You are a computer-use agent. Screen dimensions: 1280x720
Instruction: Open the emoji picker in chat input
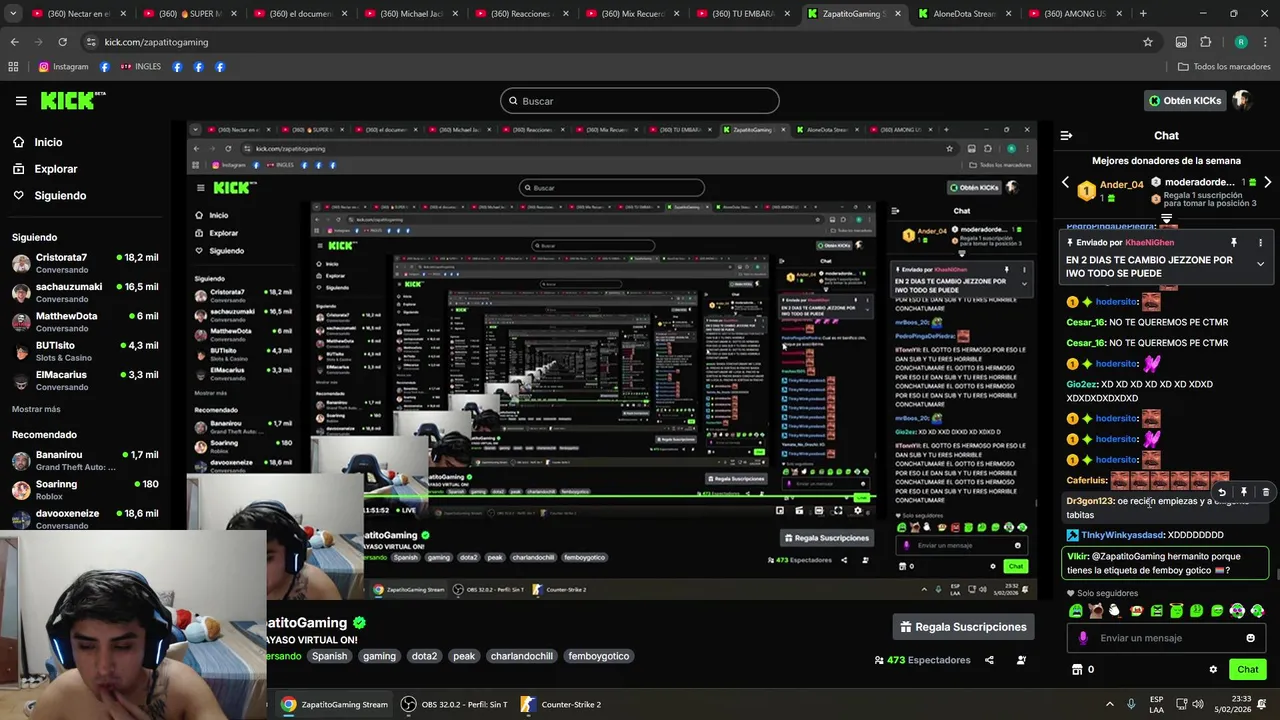tap(1250, 638)
